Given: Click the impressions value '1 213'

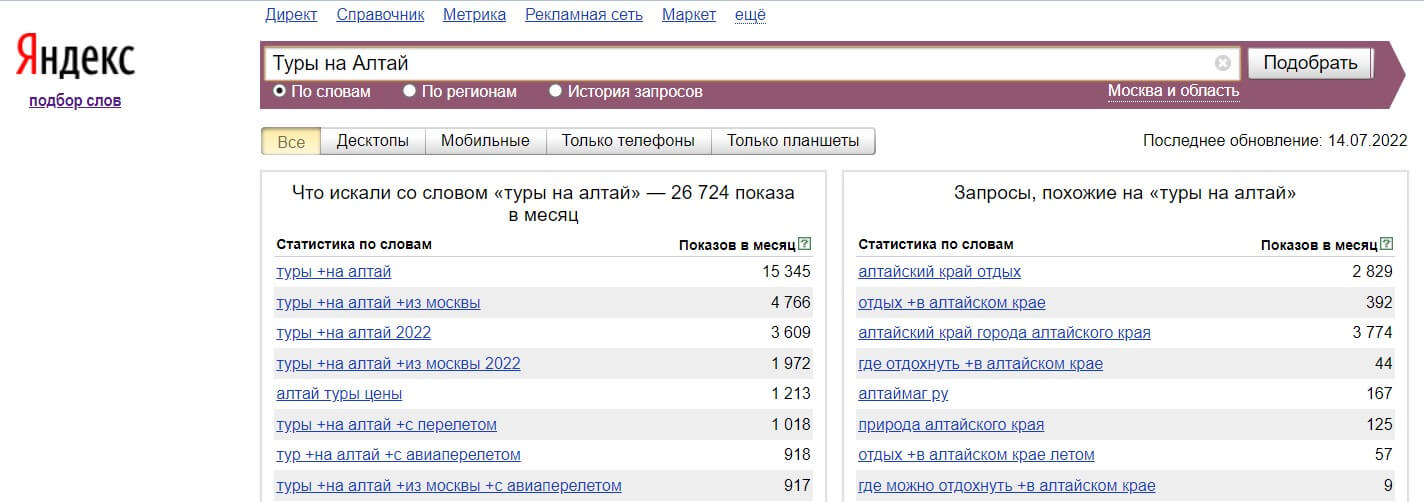Looking at the screenshot, I should click(x=790, y=394).
